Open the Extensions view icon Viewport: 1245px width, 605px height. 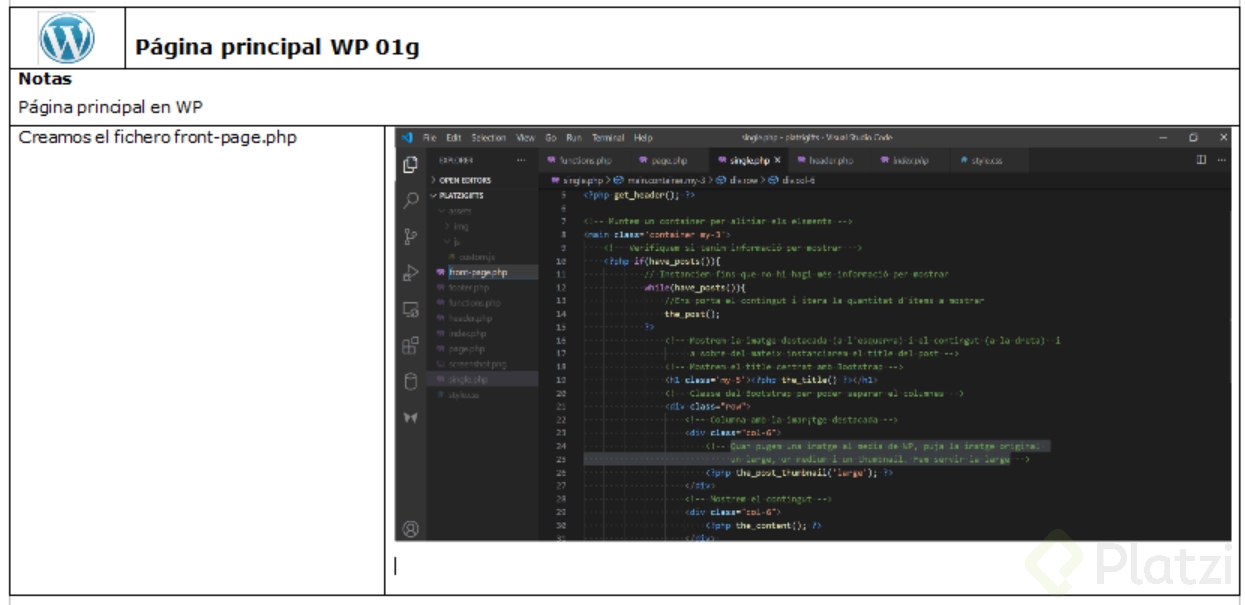click(409, 346)
